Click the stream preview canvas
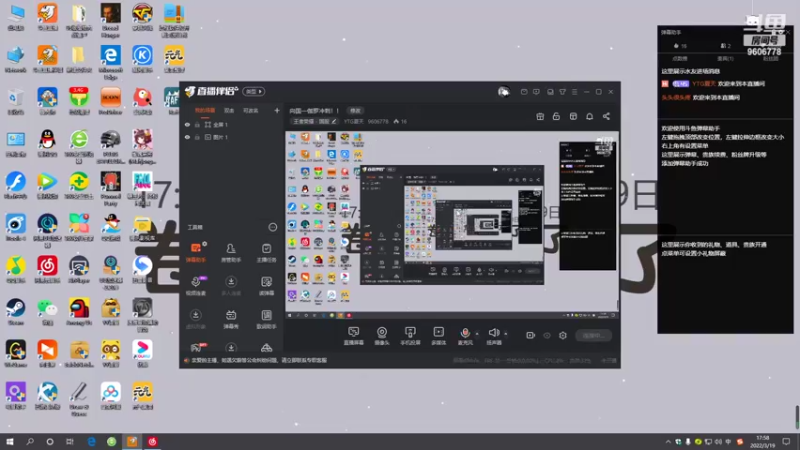800x450 pixels. (452, 225)
